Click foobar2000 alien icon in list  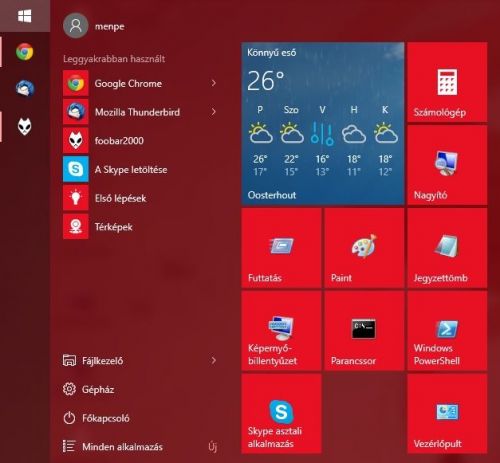point(76,140)
